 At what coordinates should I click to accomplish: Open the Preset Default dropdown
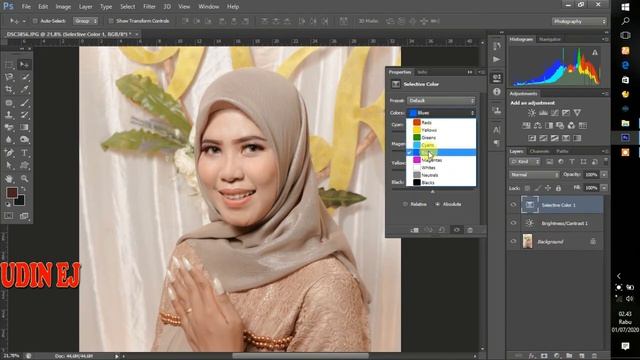pos(441,100)
